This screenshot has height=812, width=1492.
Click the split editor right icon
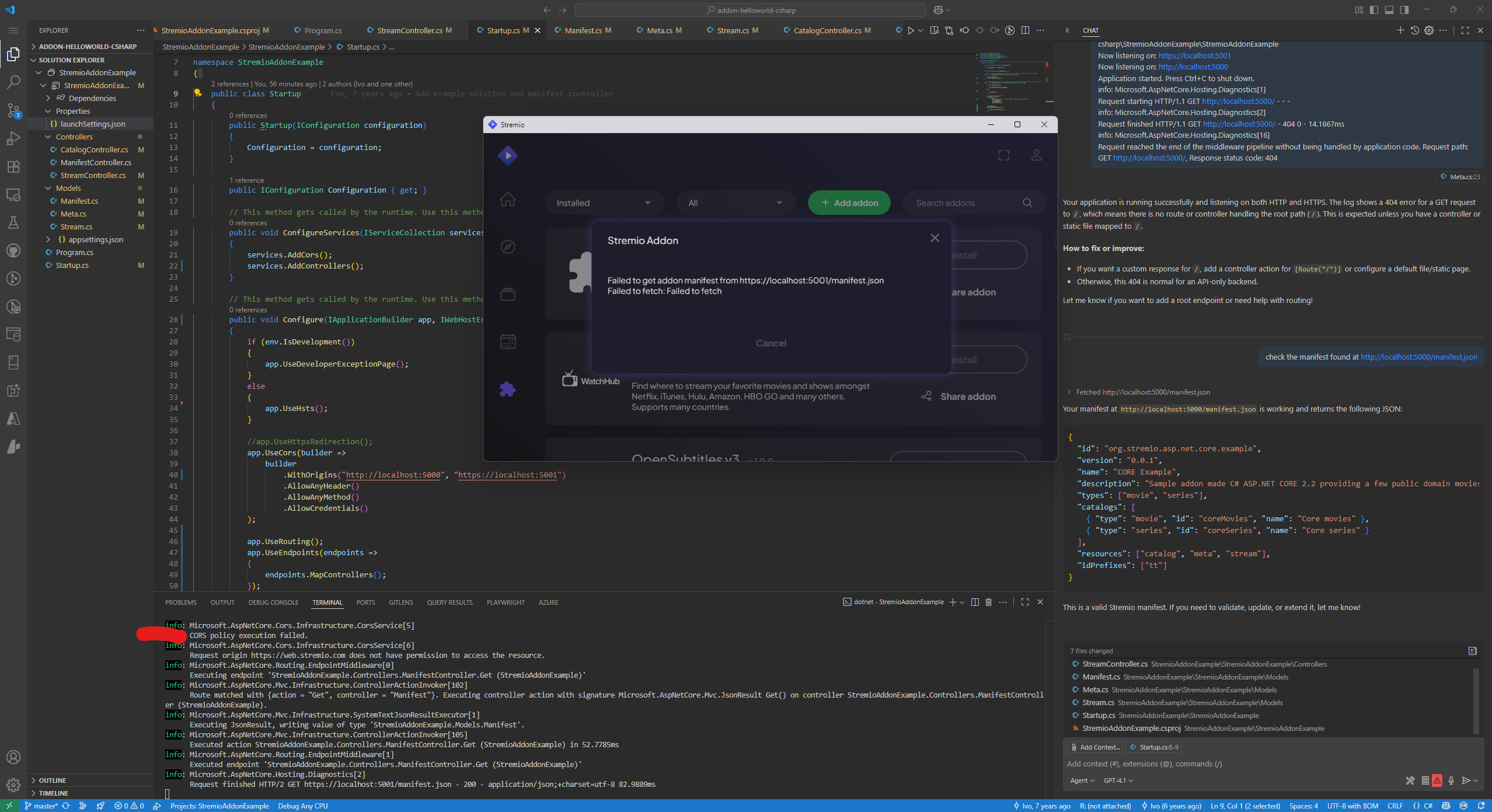[x=1025, y=30]
